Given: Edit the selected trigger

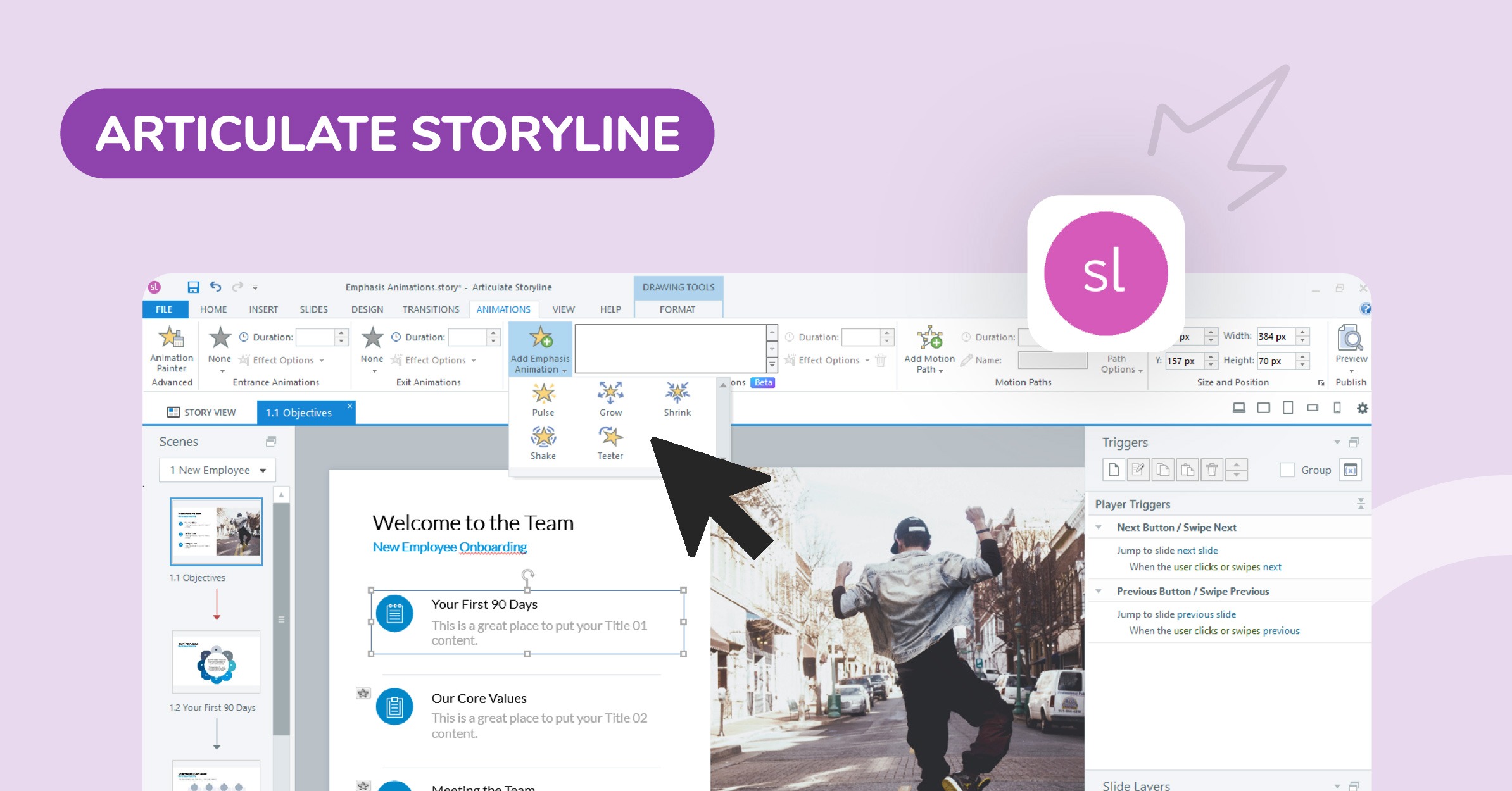Looking at the screenshot, I should (x=1138, y=470).
